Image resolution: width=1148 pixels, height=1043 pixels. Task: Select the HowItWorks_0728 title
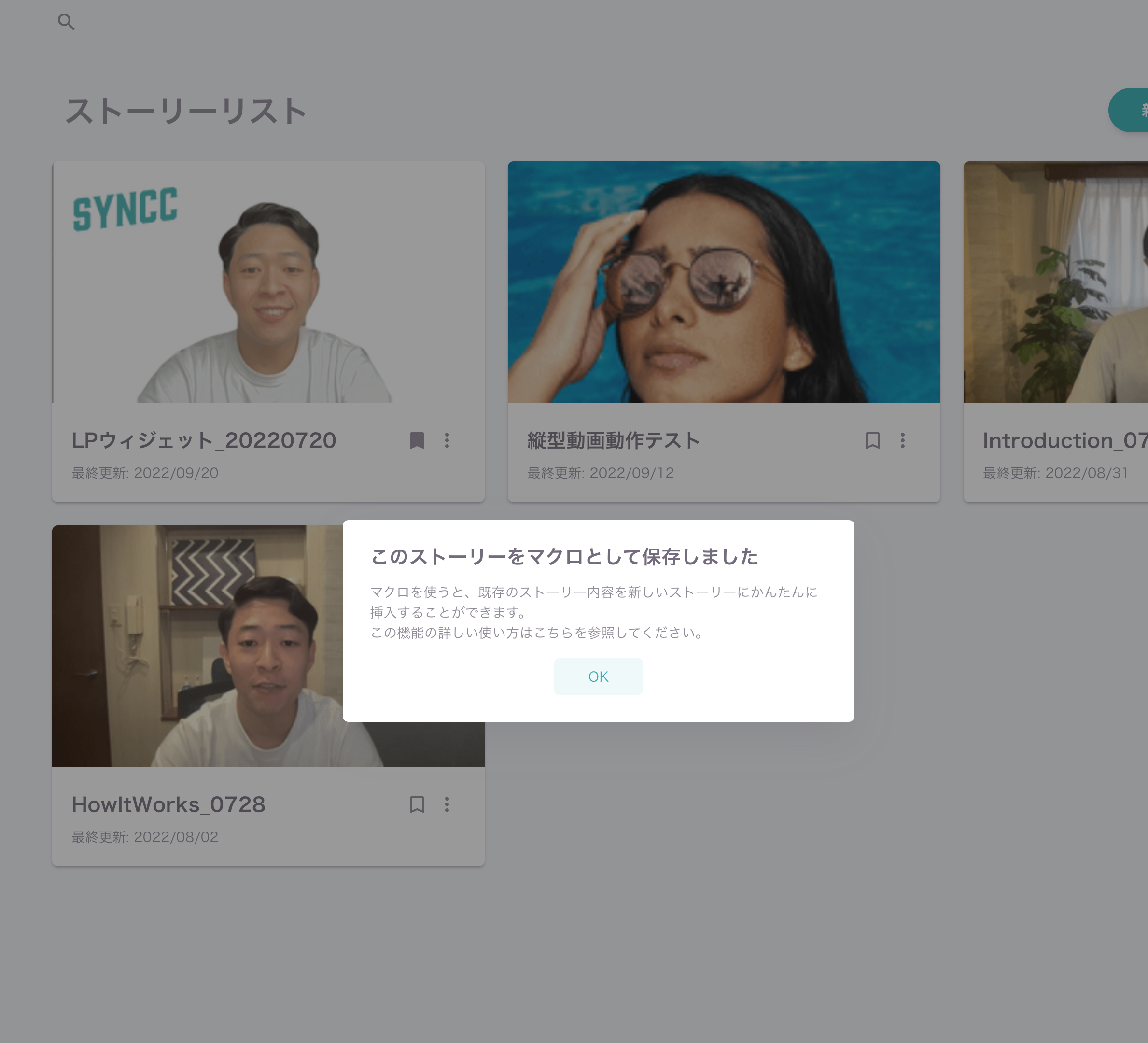(168, 804)
